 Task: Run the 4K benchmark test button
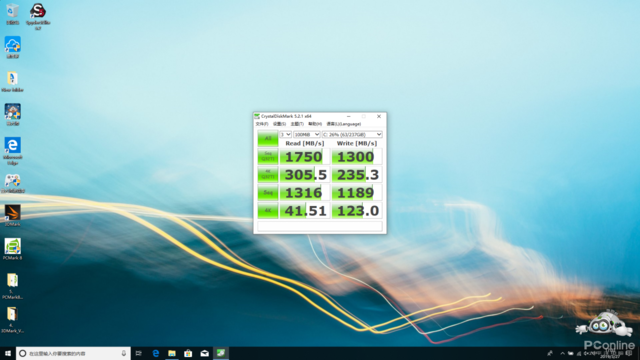(268, 211)
